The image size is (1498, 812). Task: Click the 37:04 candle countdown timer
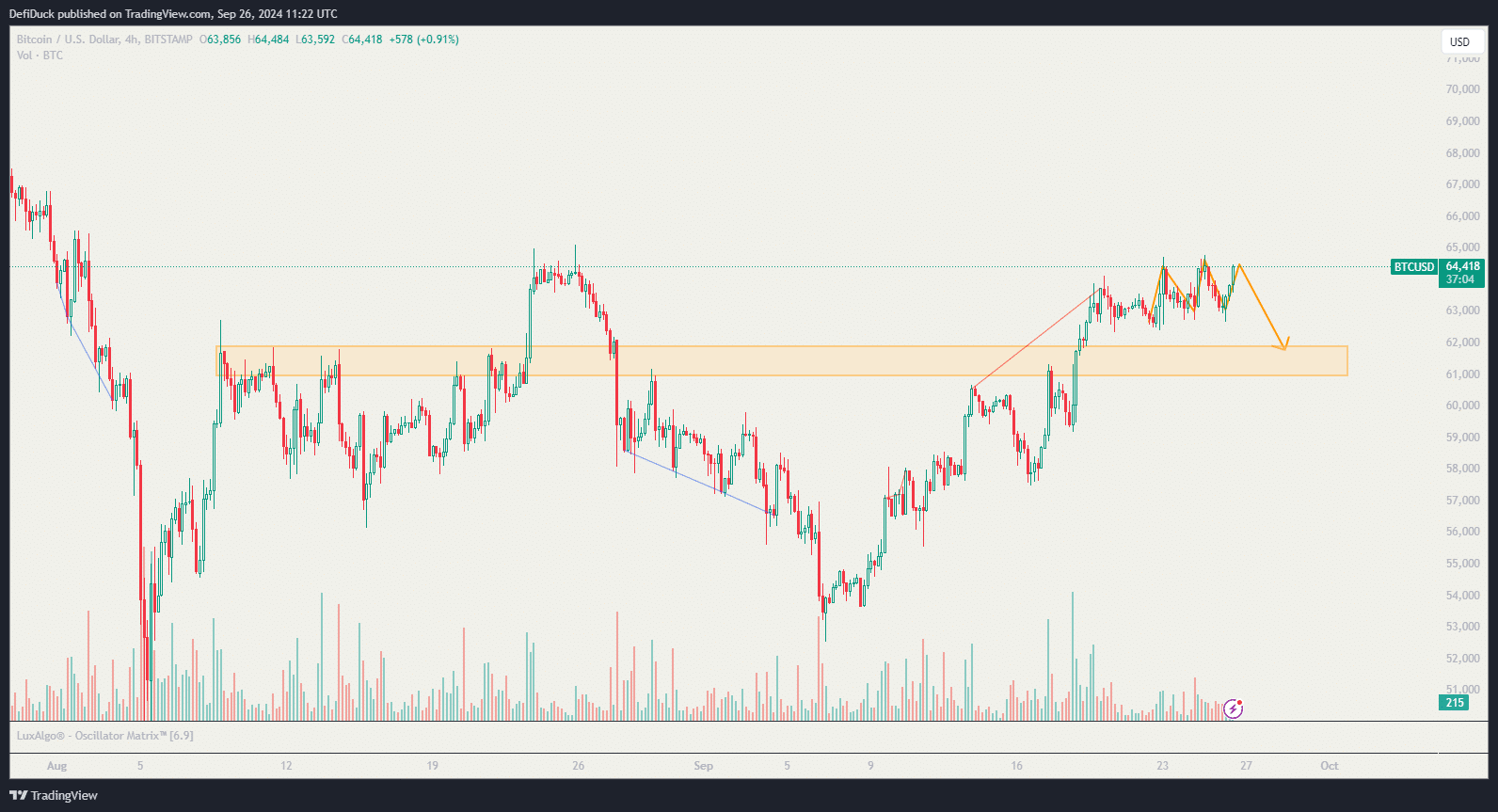coord(1459,279)
